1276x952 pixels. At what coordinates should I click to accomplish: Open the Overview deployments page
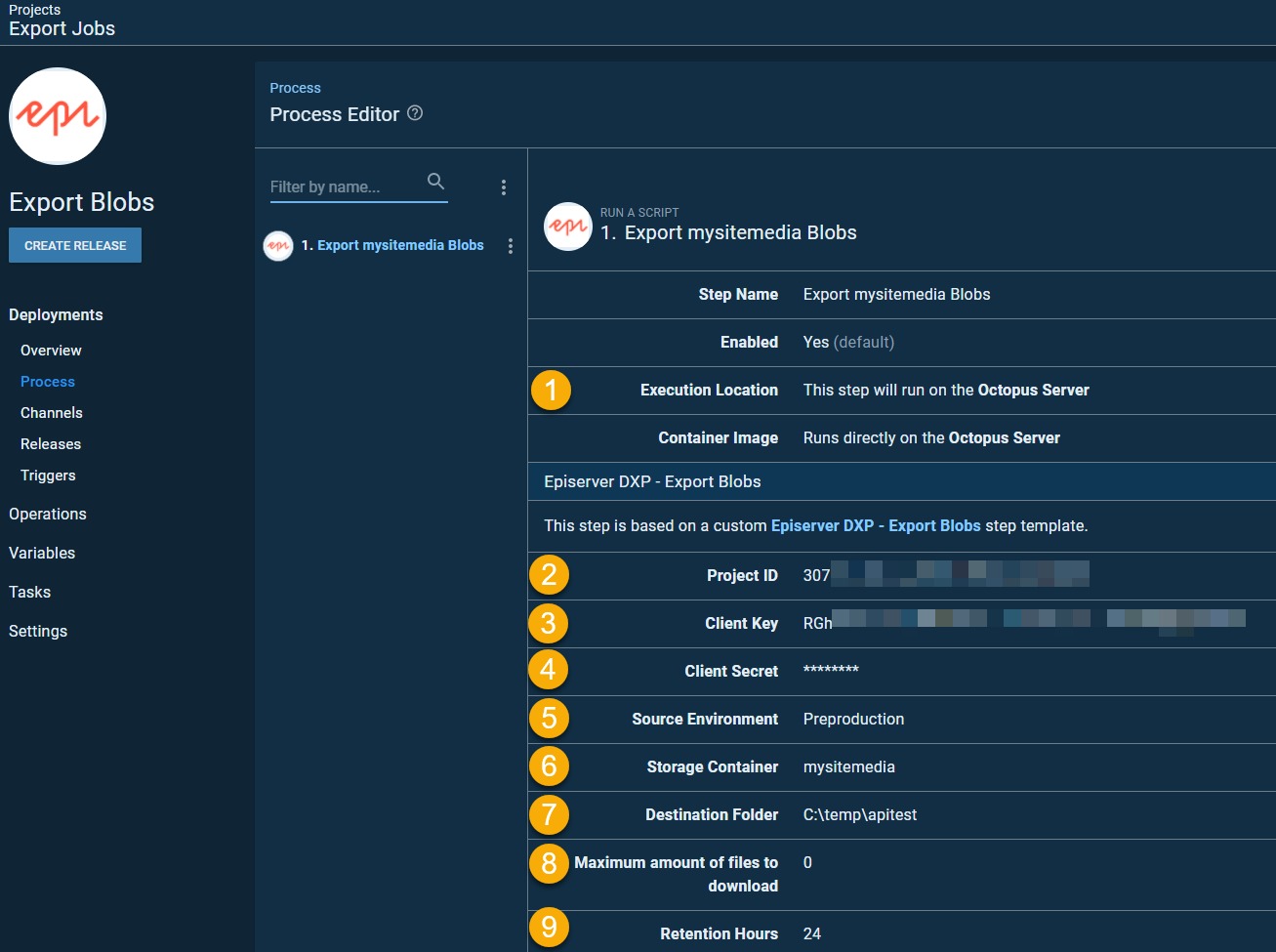(51, 351)
